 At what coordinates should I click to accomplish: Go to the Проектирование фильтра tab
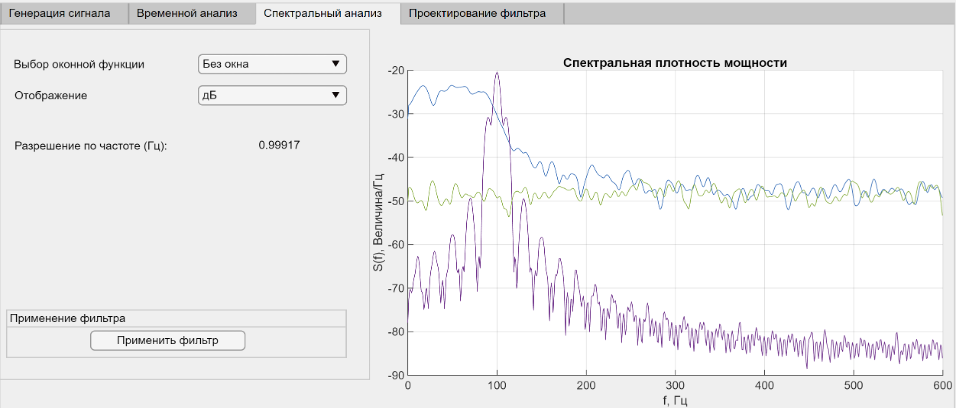pyautogui.click(x=482, y=13)
